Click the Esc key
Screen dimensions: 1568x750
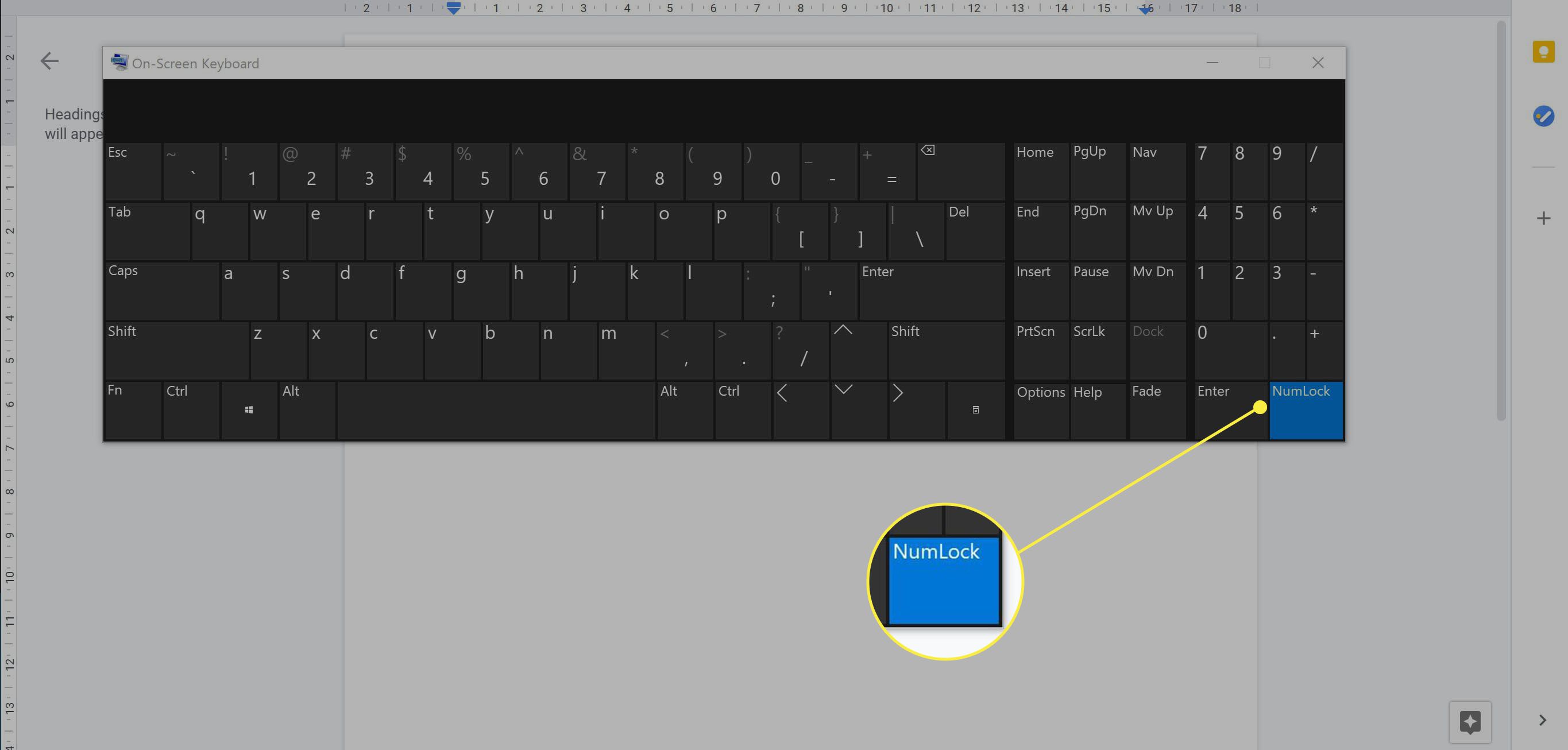tap(133, 171)
